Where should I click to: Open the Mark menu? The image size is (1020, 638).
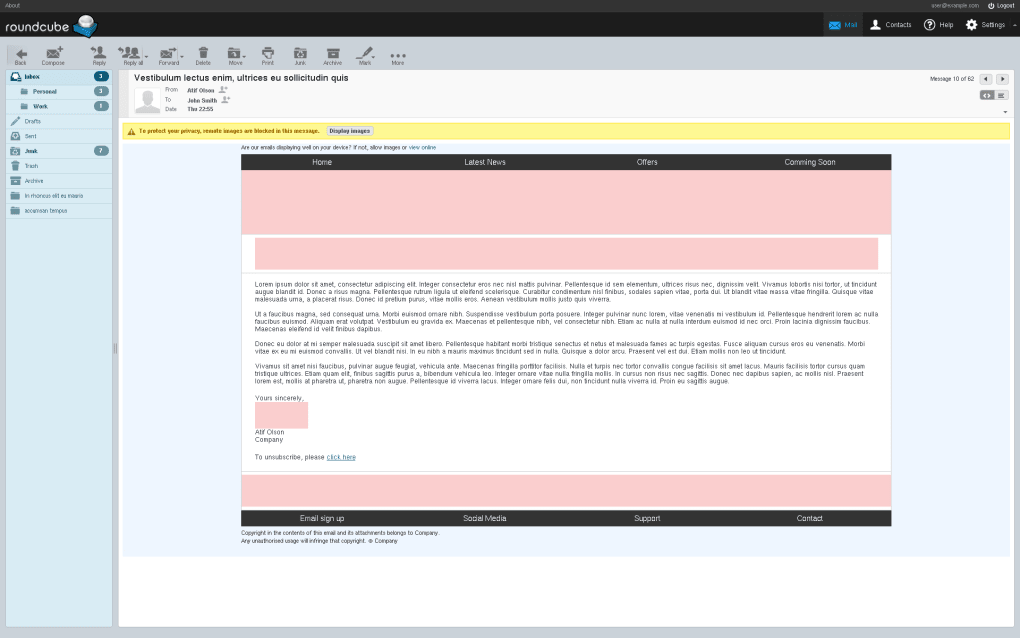coord(365,54)
